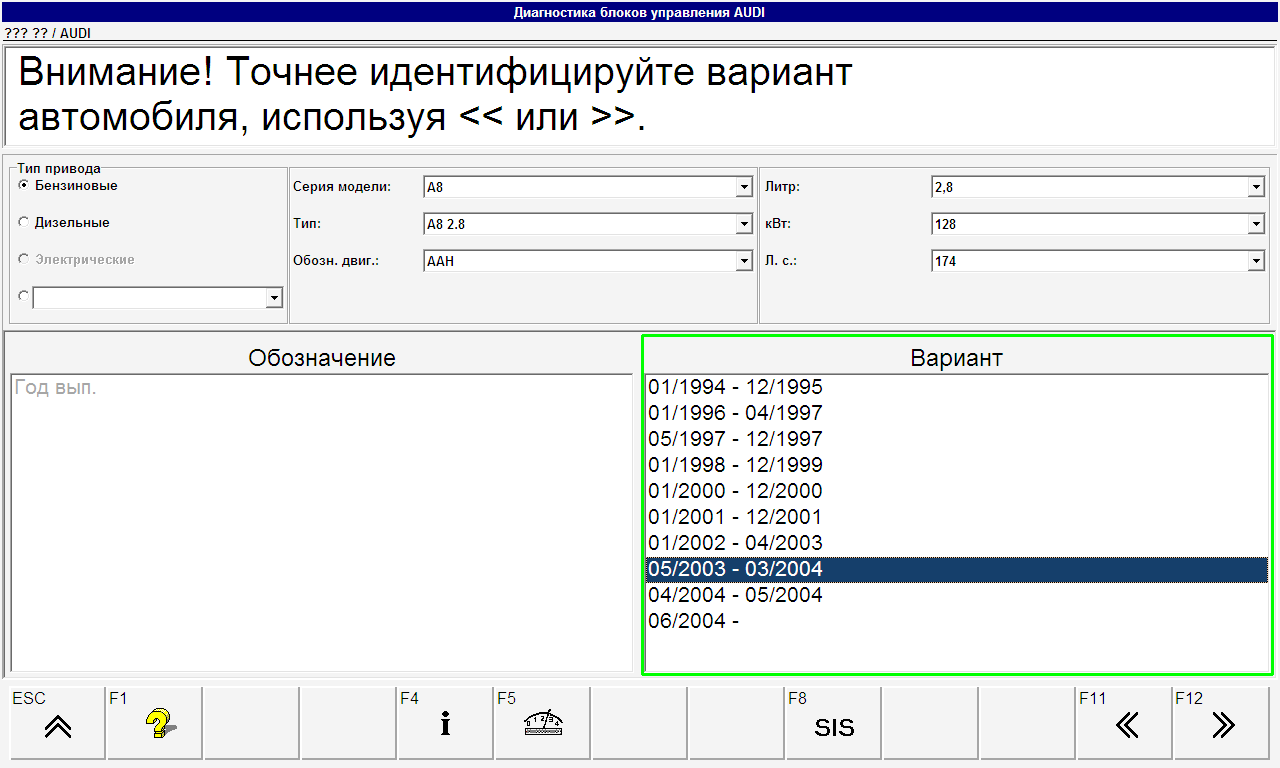
Task: Click the ??? ?? / AUDI breadcrumb path
Action: (x=48, y=33)
